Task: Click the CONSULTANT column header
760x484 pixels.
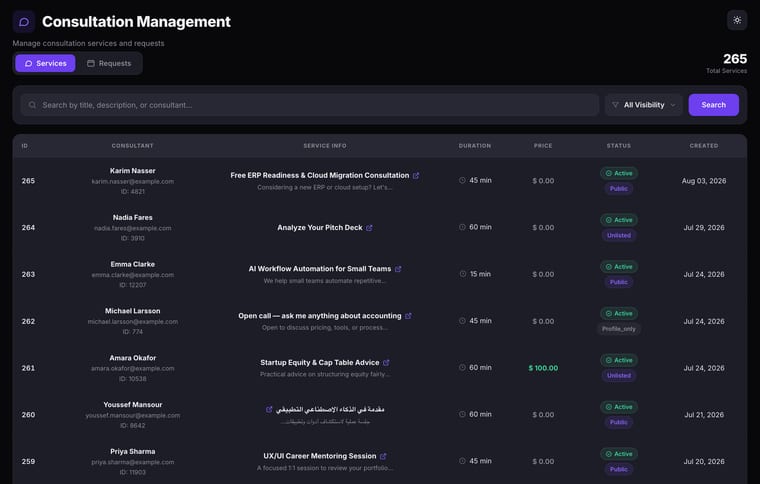Action: 132,146
